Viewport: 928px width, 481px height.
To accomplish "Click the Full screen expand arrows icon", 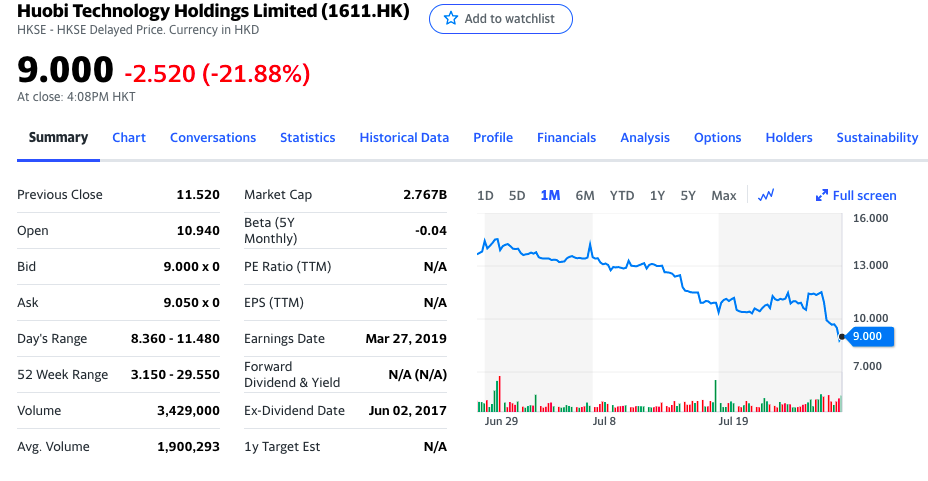I will click(821, 195).
